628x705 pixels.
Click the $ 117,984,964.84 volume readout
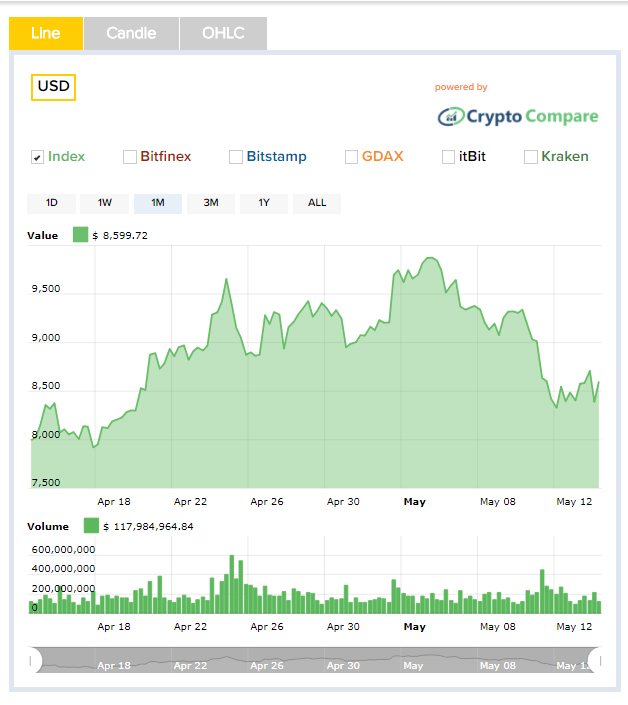(149, 527)
